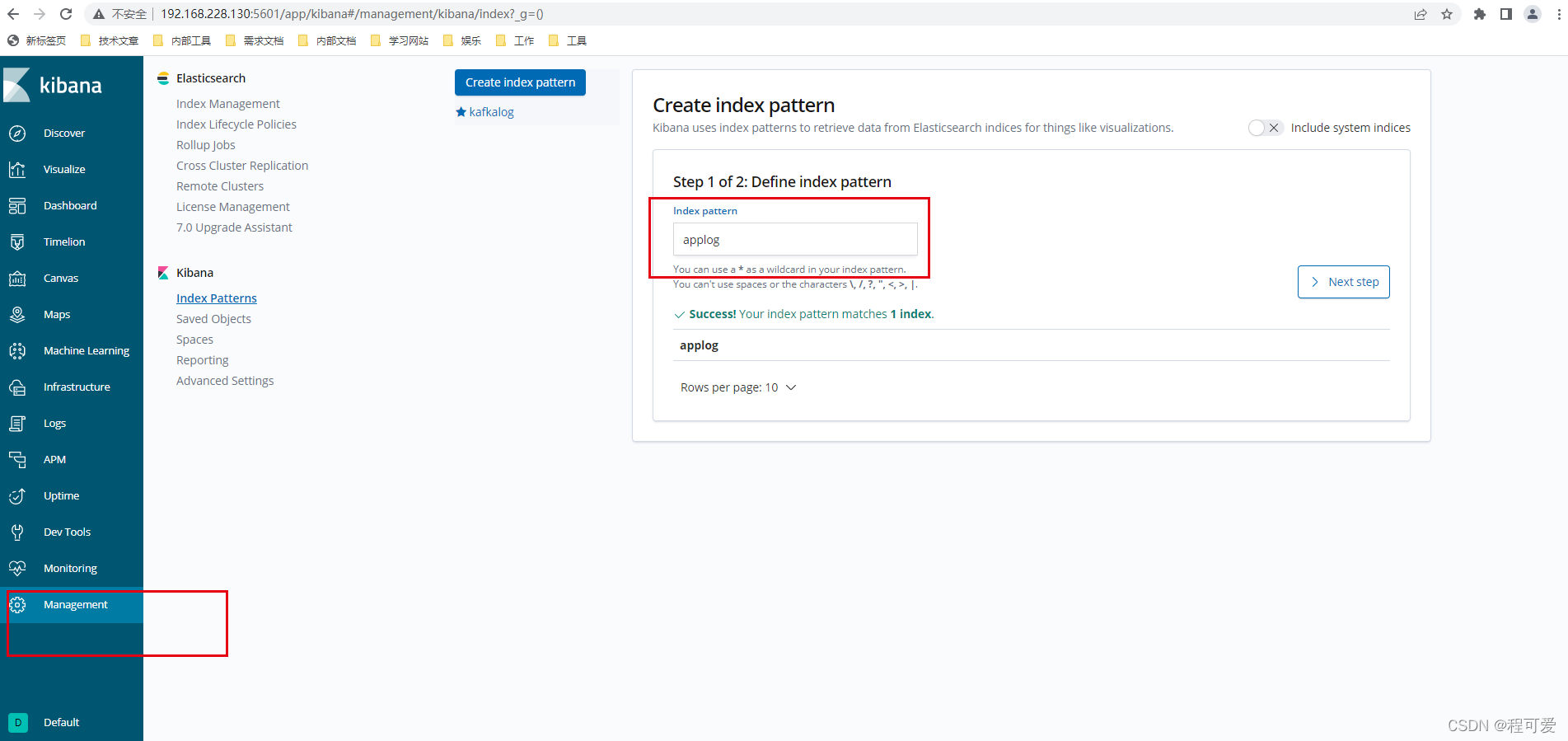
Task: Open Spaces under Kibana
Action: [194, 340]
